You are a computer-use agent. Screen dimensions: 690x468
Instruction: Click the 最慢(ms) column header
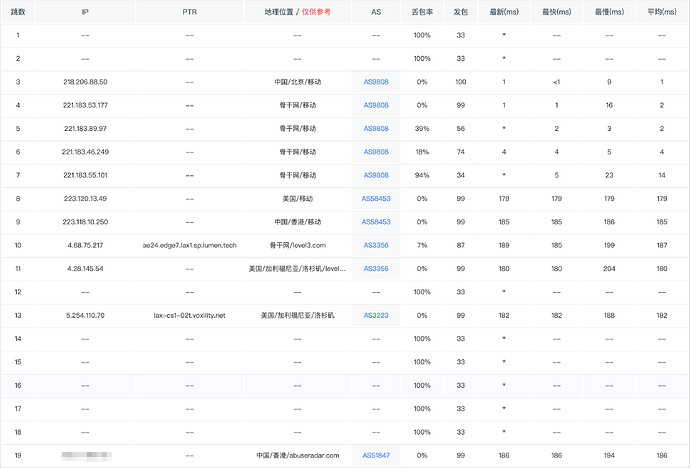pos(609,12)
